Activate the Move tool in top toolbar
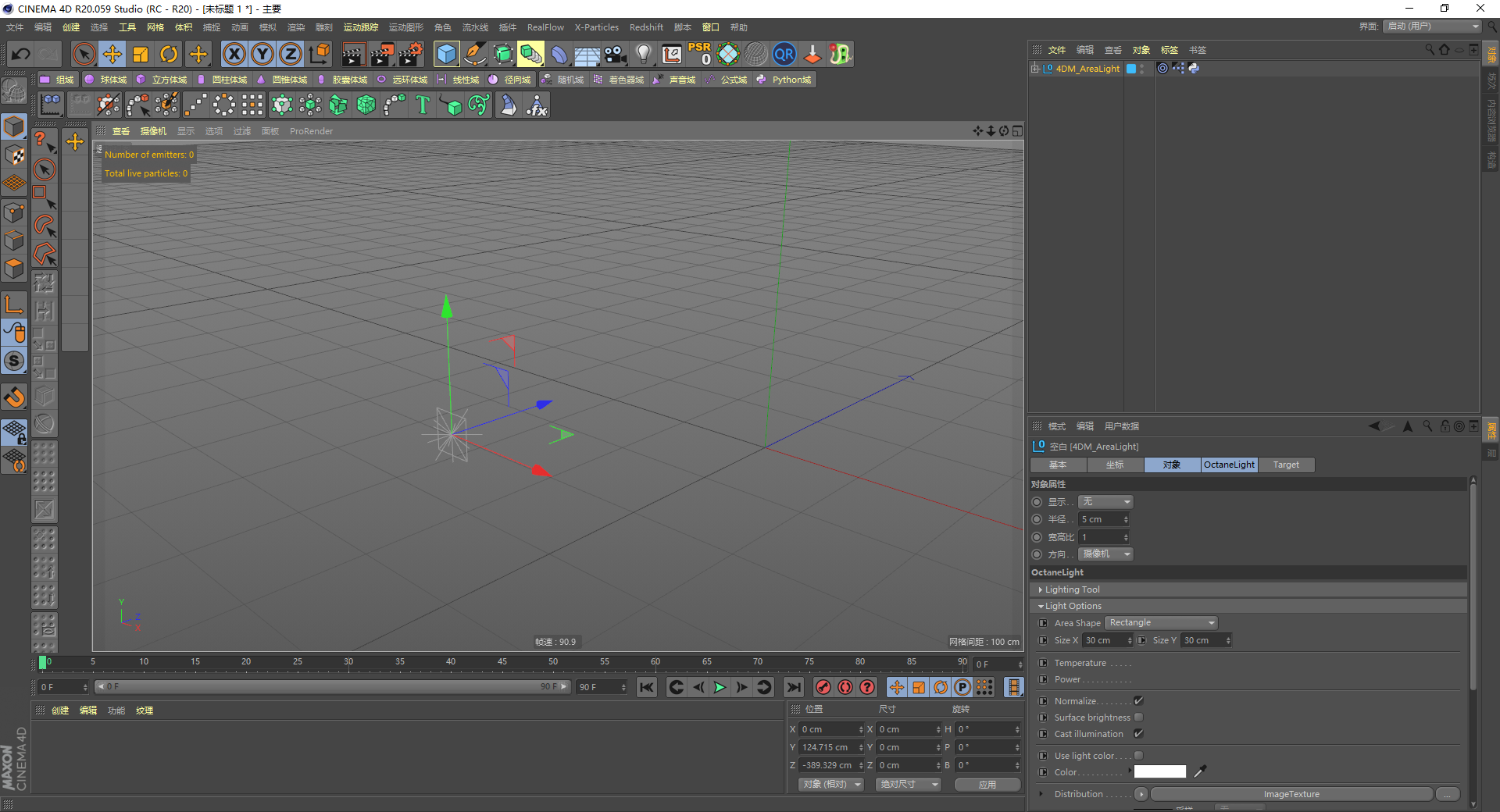 [112, 54]
